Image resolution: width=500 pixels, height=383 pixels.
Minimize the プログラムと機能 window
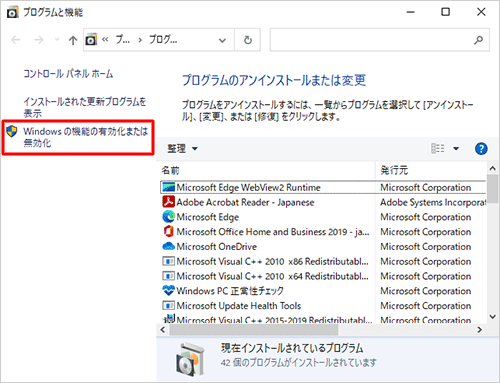(x=411, y=12)
